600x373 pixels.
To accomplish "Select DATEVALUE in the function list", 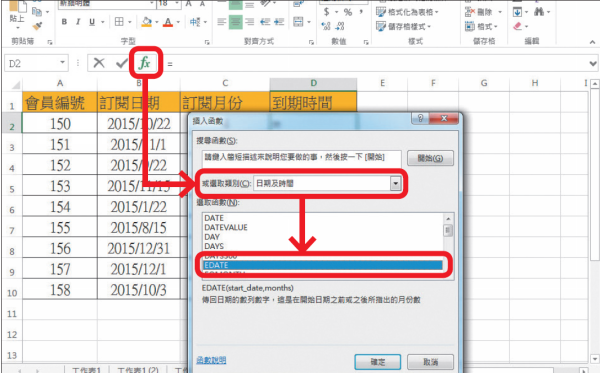I will pos(226,227).
